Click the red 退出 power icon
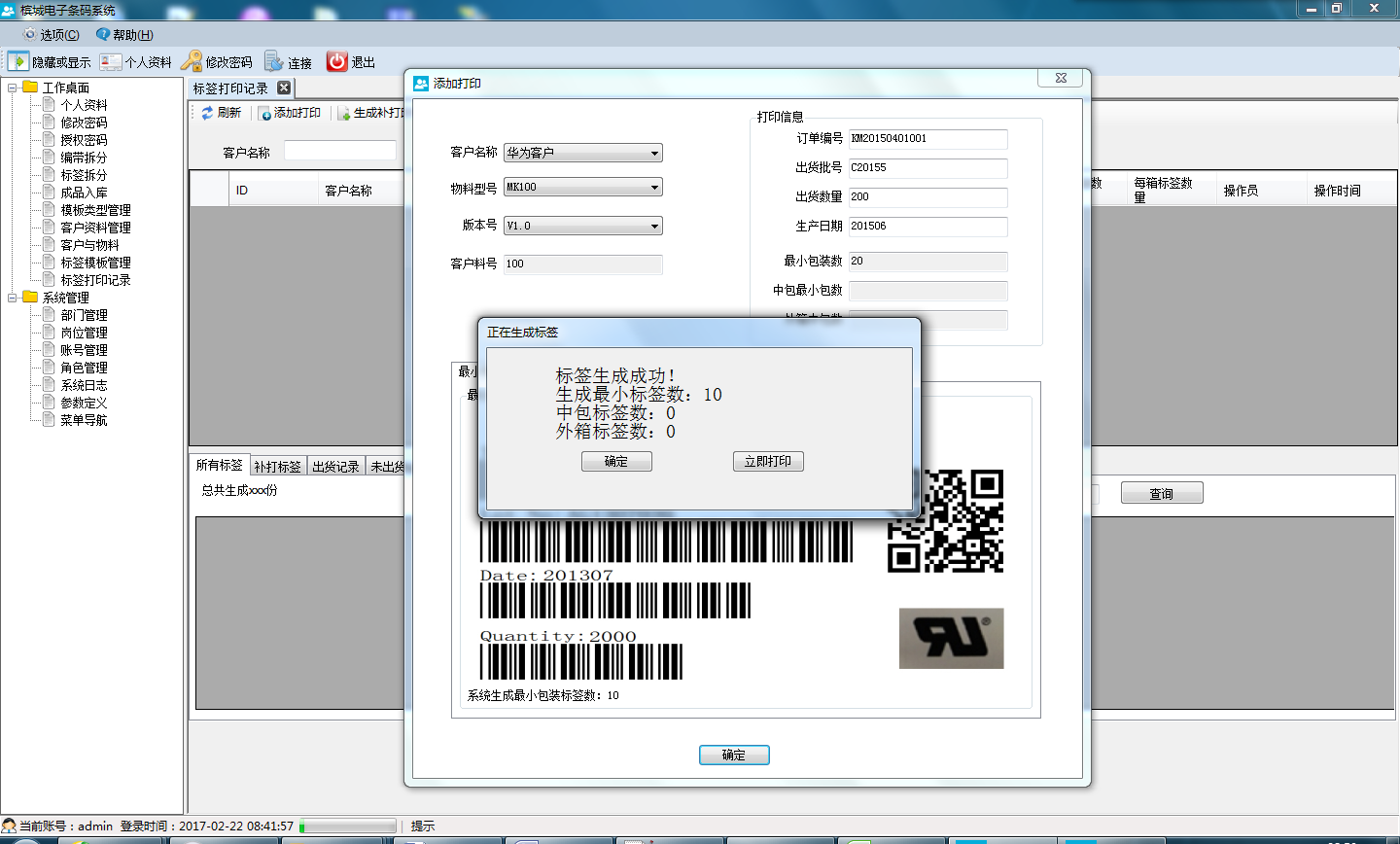 click(x=337, y=61)
